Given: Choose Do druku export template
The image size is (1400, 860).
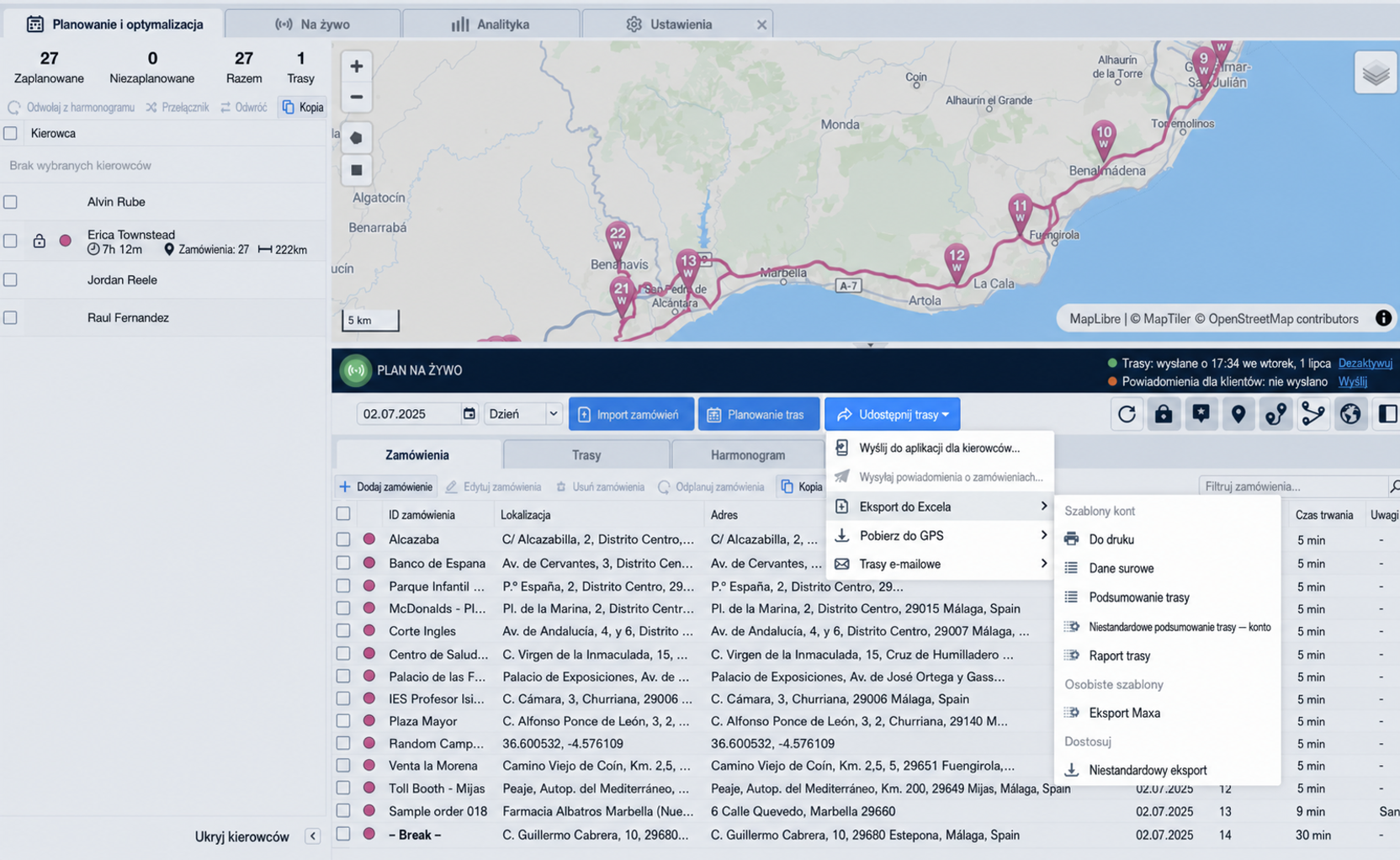Looking at the screenshot, I should (x=1167, y=539).
